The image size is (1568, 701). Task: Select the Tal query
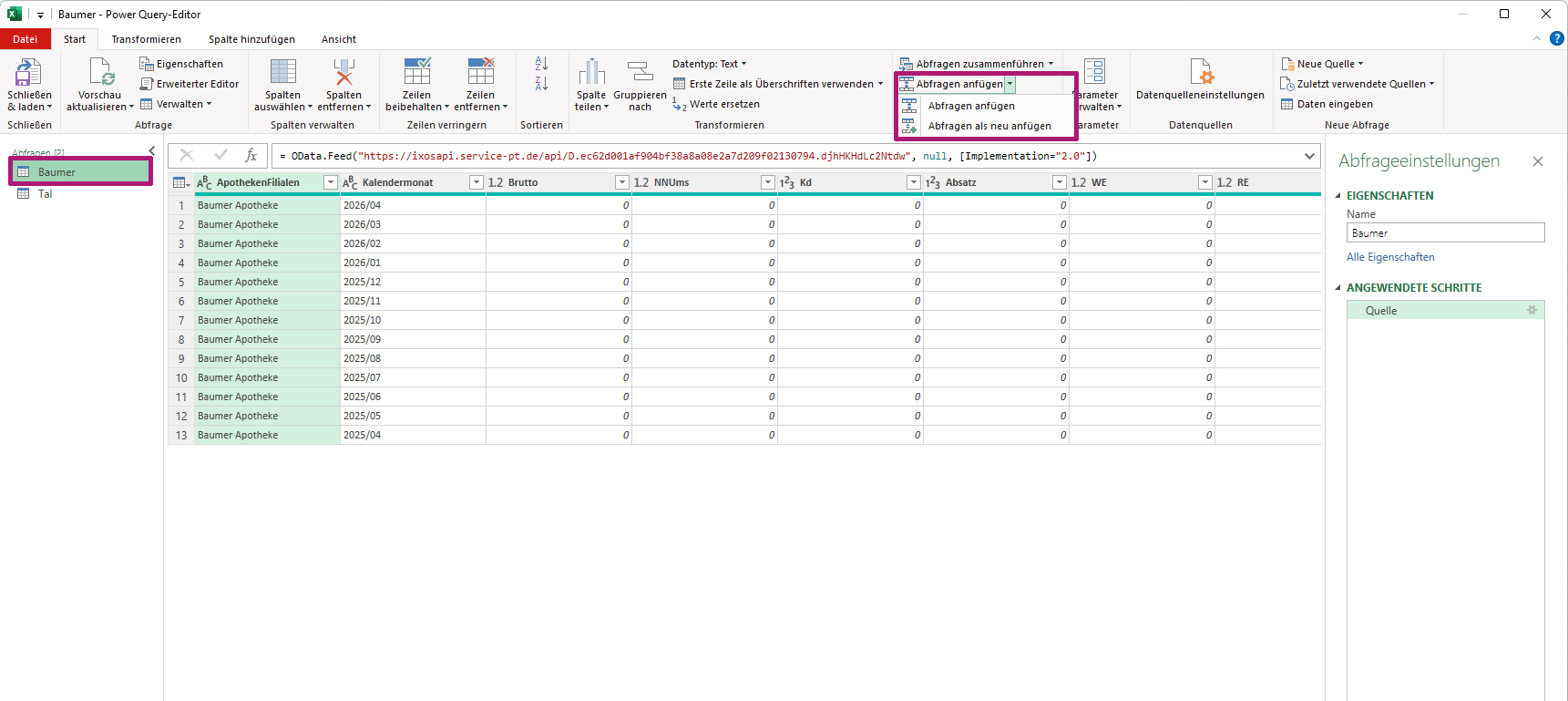[x=45, y=194]
